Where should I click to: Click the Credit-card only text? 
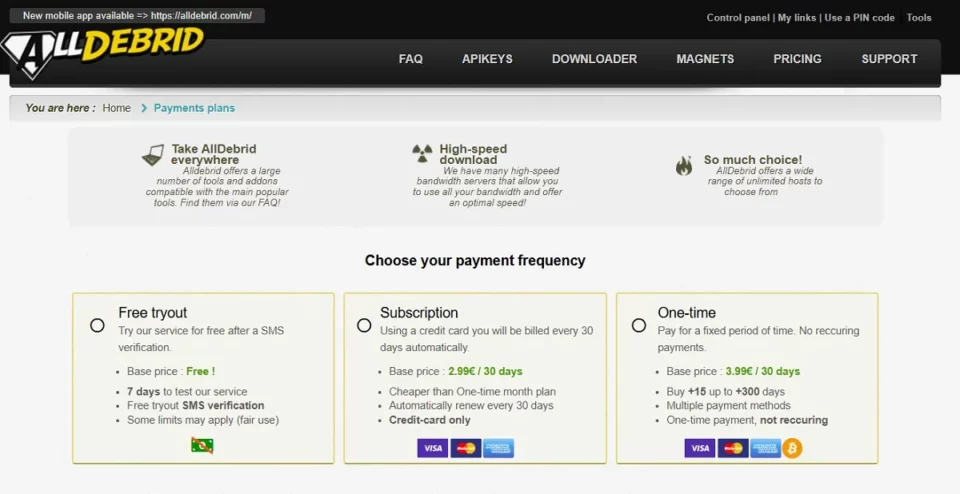pyautogui.click(x=430, y=420)
